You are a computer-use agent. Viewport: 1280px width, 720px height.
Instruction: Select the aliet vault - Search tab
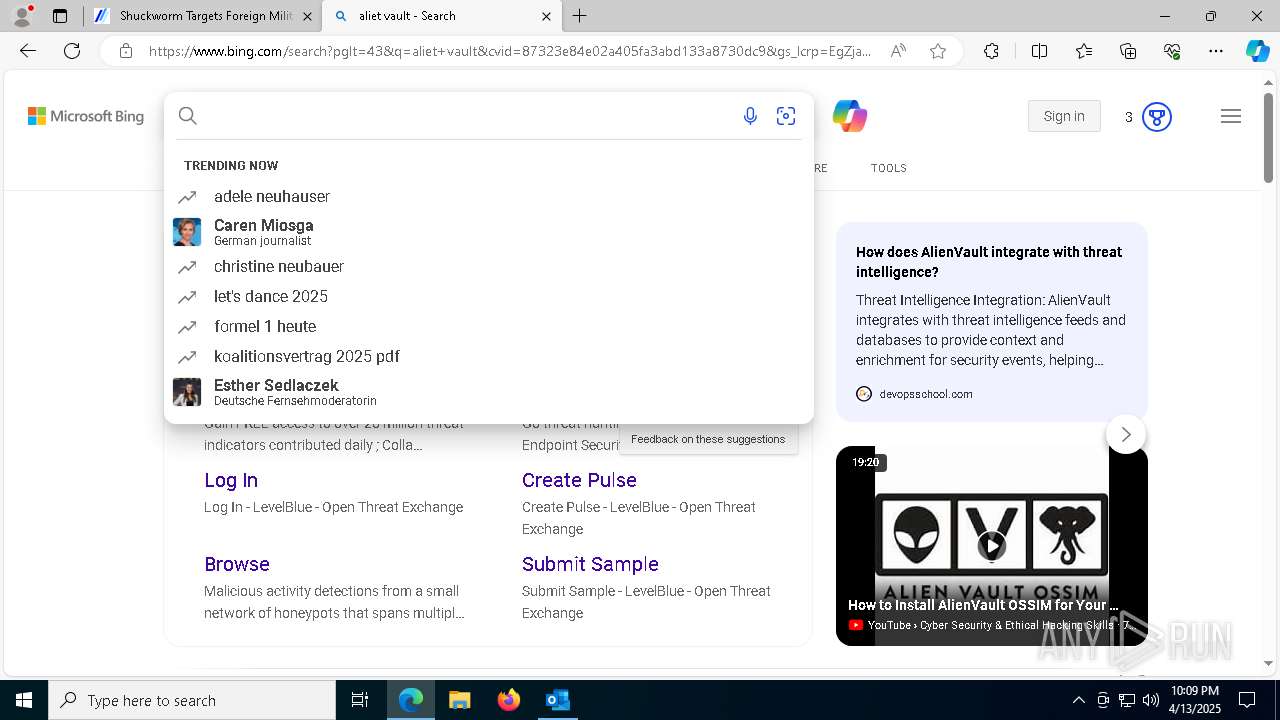point(442,16)
